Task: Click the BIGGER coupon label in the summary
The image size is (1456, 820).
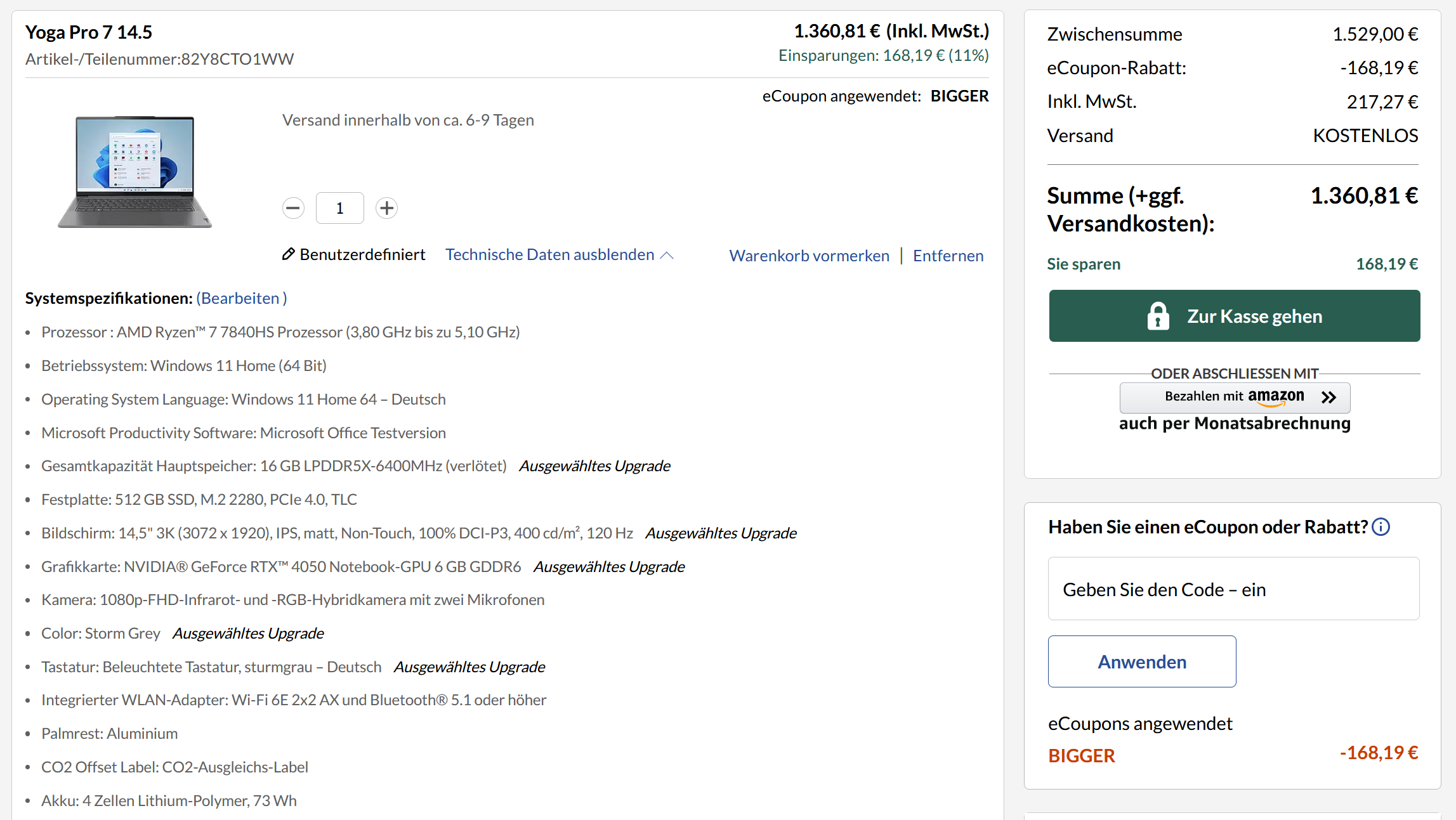Action: click(x=1081, y=755)
